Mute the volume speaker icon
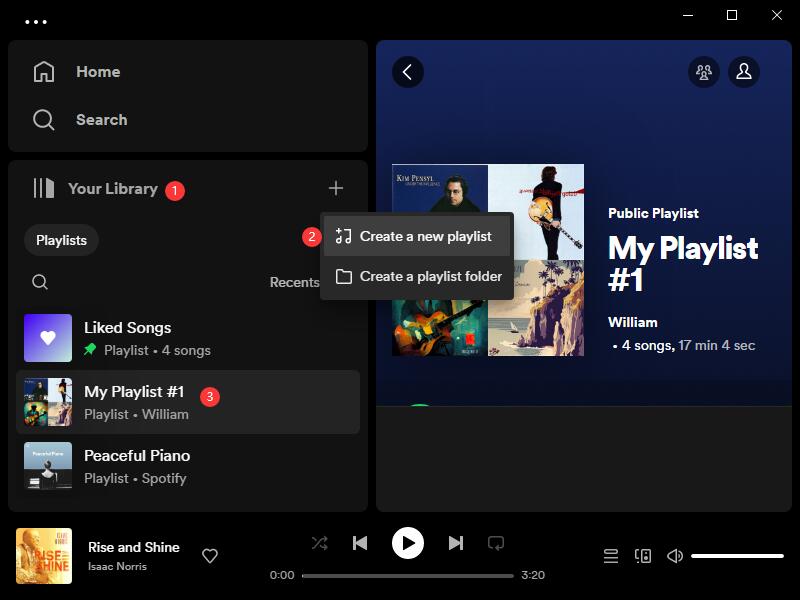 coord(674,556)
